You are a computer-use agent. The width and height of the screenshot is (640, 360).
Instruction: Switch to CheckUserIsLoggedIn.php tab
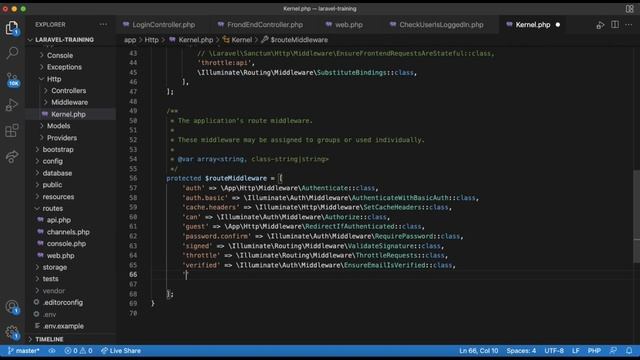(x=436, y=25)
